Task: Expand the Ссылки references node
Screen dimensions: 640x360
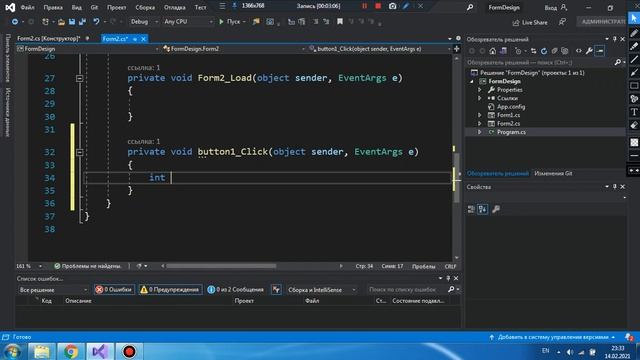Action: pyautogui.click(x=480, y=98)
